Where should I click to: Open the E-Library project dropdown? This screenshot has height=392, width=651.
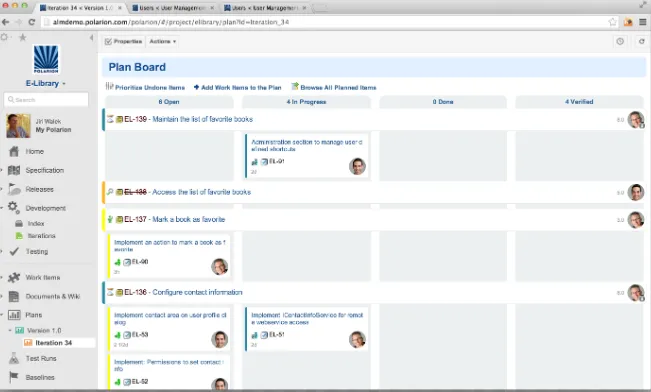pos(46,83)
